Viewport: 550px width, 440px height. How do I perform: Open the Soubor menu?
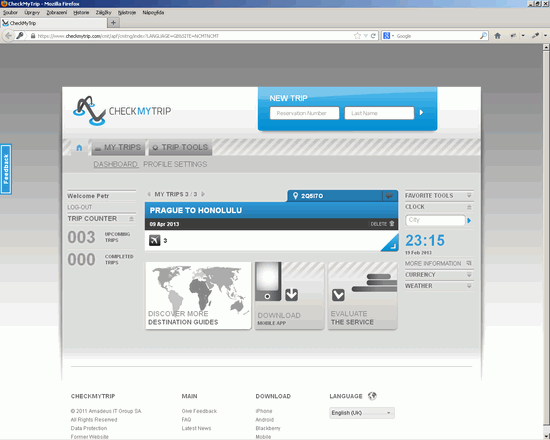(10, 13)
